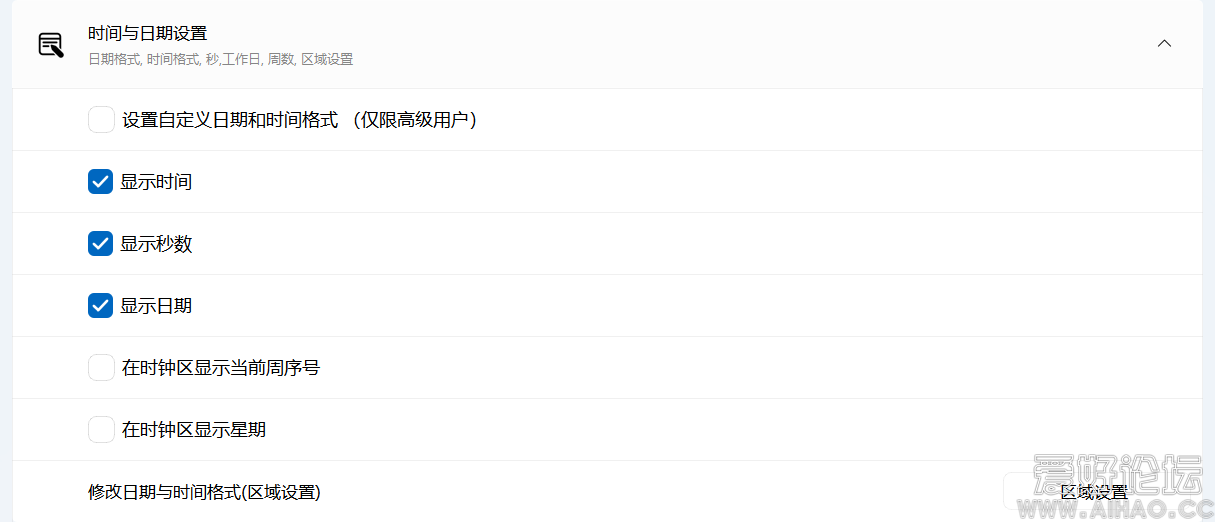The image size is (1215, 522).
Task: Open the 区域设置 button
Action: [x=1095, y=492]
